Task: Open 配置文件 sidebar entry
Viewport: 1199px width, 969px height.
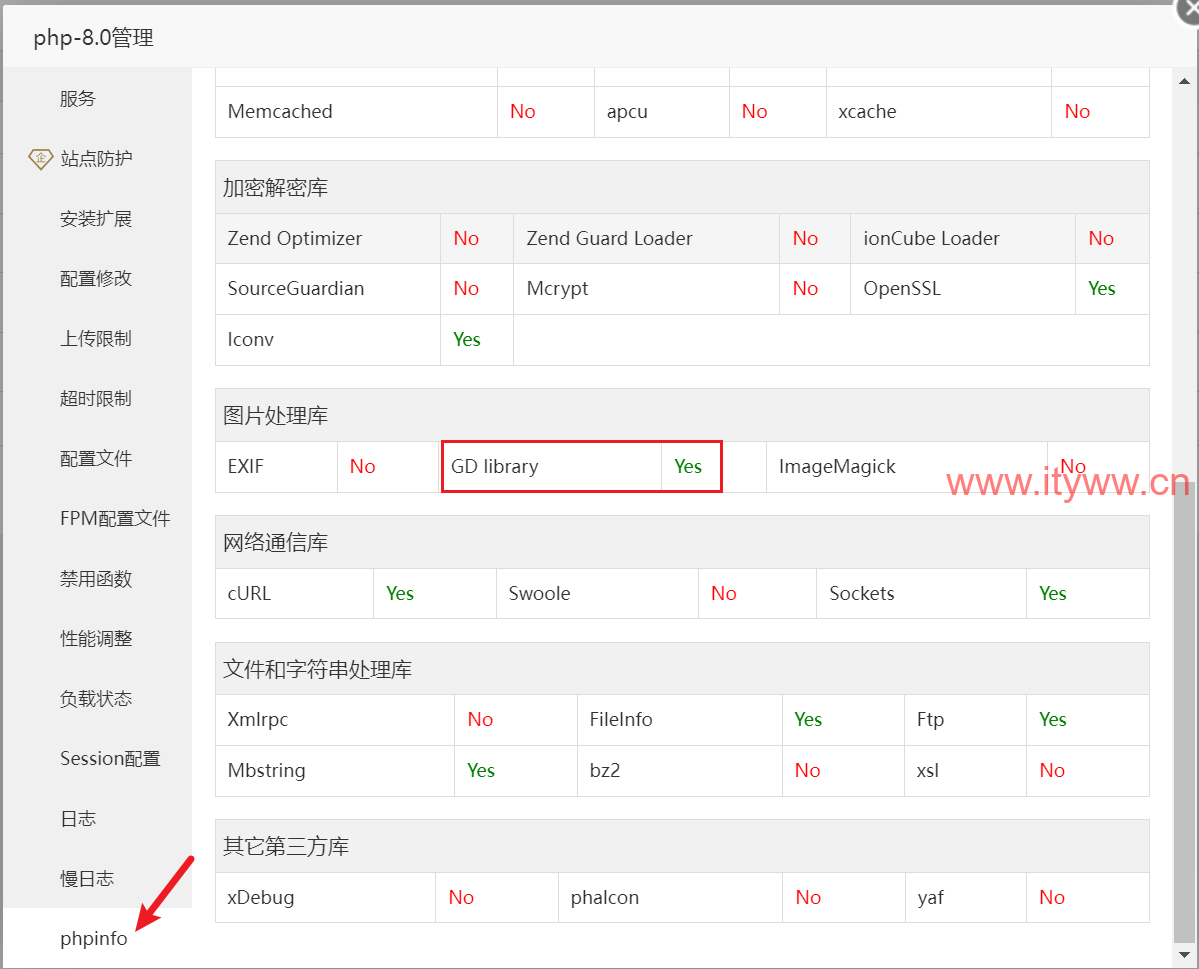Action: tap(96, 459)
